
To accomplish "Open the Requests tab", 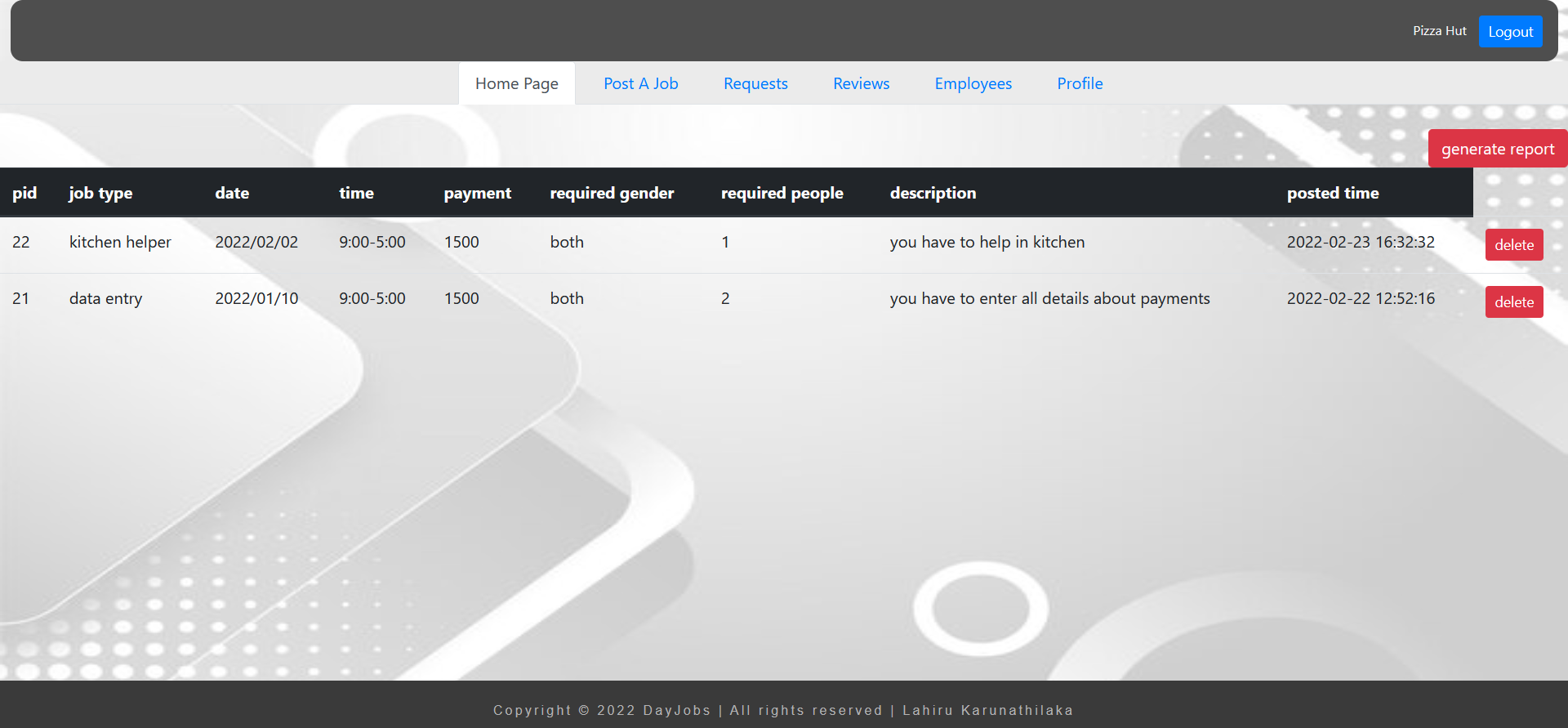I will pyautogui.click(x=755, y=83).
